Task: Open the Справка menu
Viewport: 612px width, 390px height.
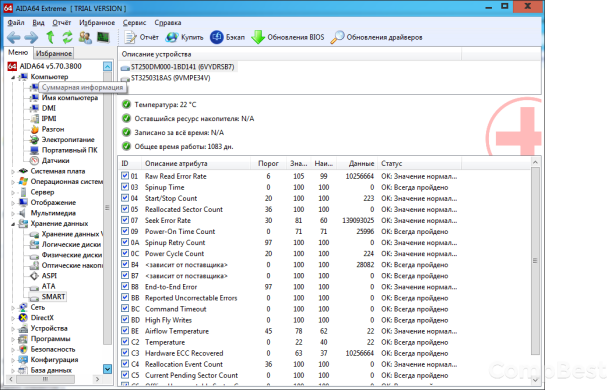Action: pos(168,23)
